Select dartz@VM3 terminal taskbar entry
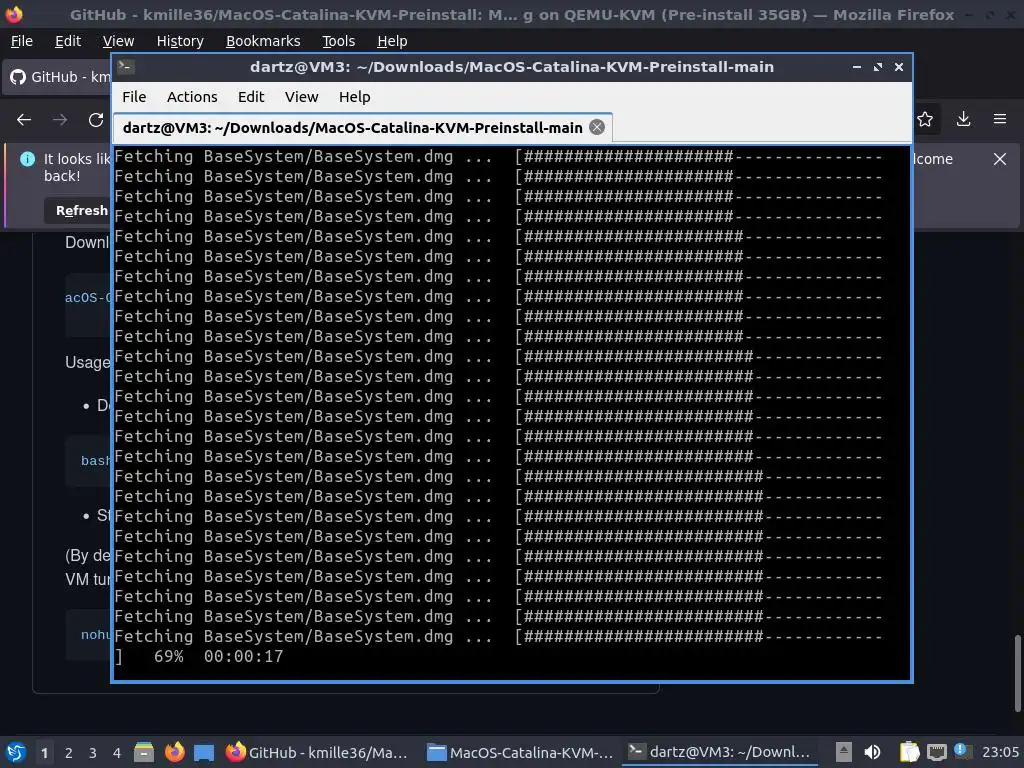The image size is (1024, 768). click(719, 752)
